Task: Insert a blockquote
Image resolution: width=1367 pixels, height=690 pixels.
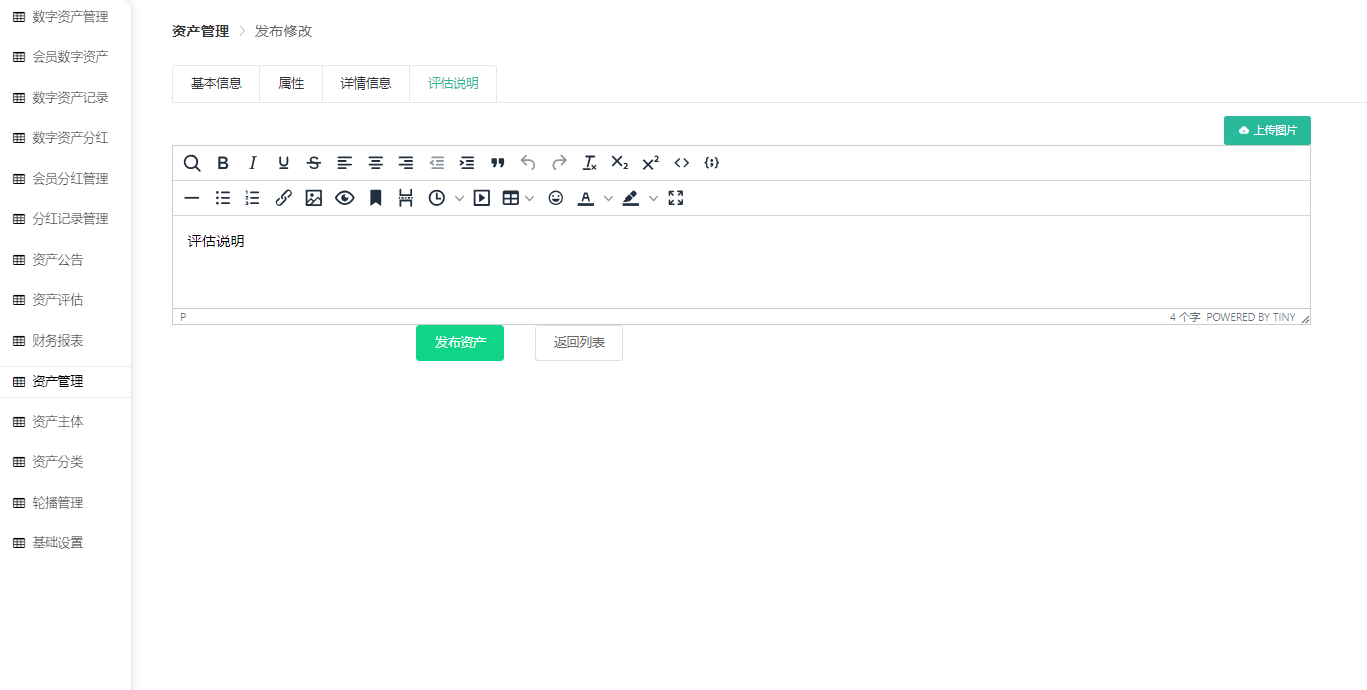Action: point(498,163)
